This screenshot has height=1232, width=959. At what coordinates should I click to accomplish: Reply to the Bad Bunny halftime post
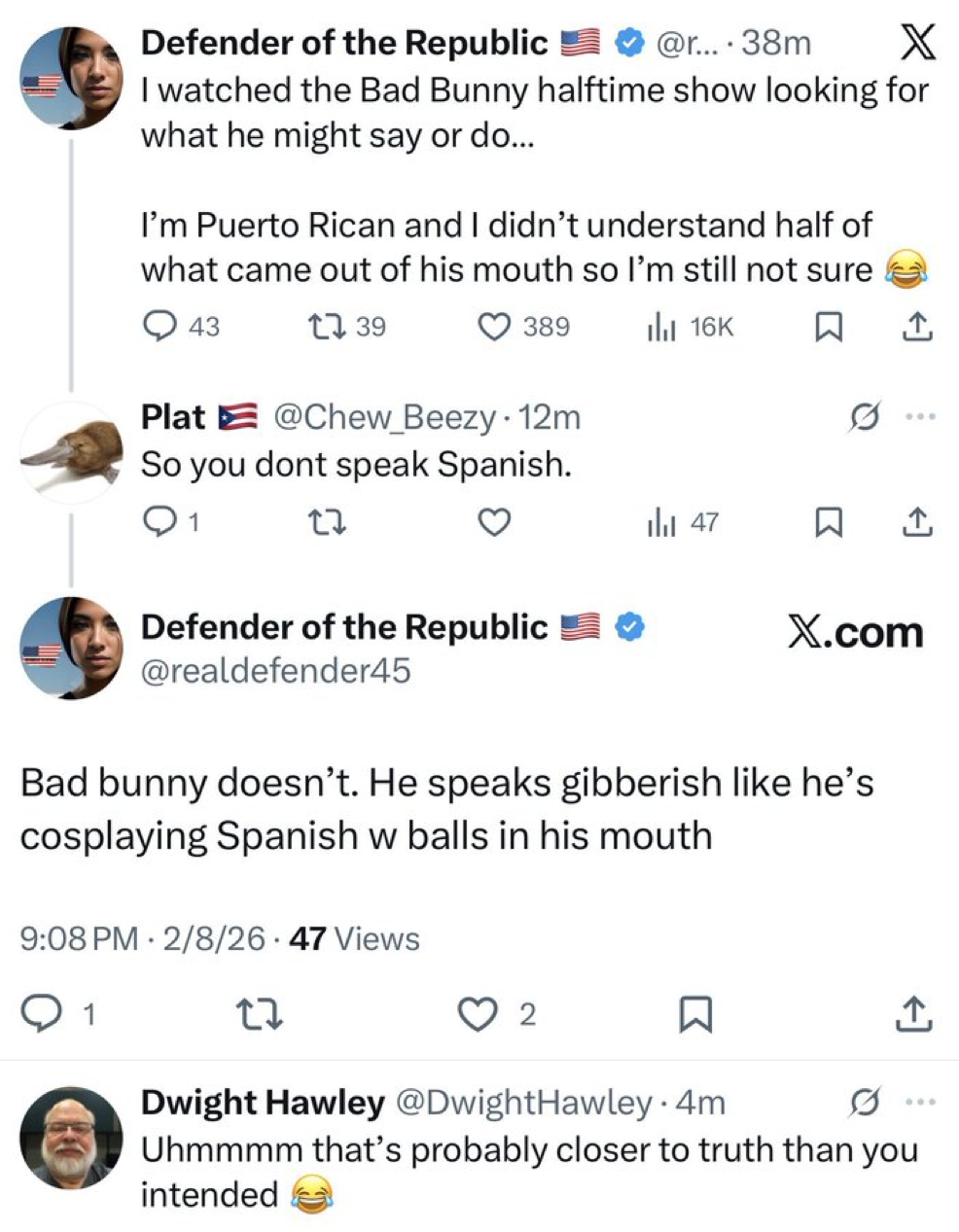pyautogui.click(x=159, y=327)
